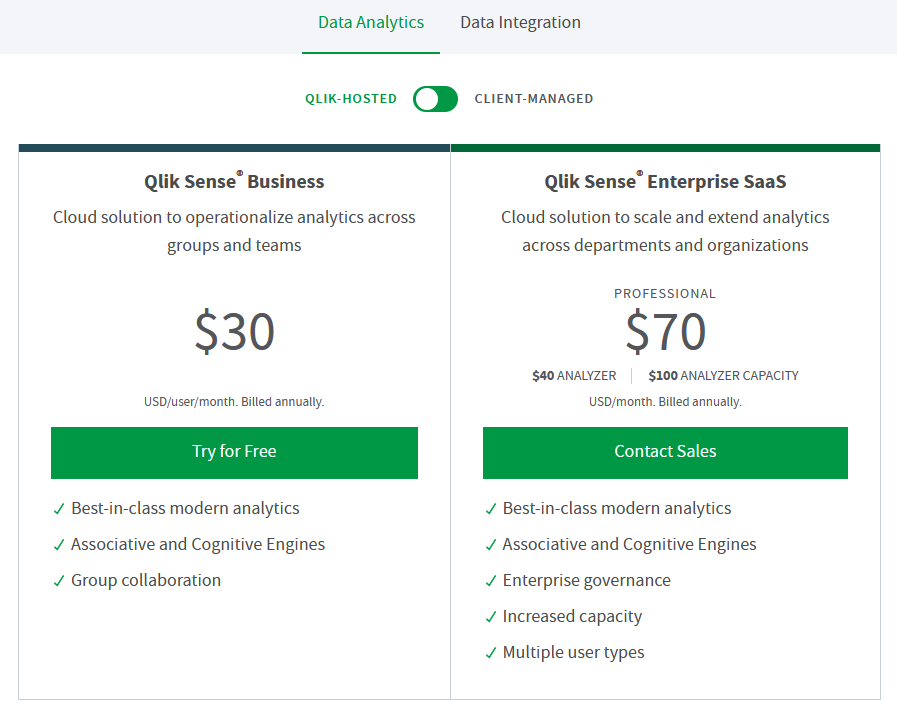Click the PROFESSIONAL label above the price
The height and width of the screenshot is (716, 897).
click(665, 294)
